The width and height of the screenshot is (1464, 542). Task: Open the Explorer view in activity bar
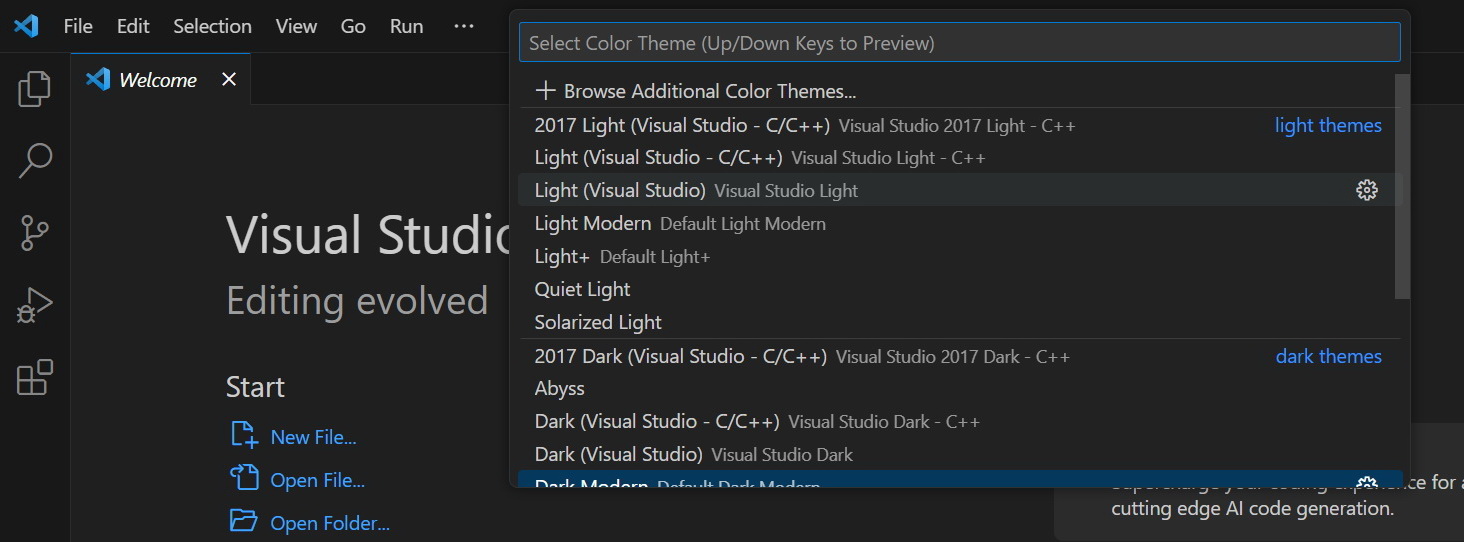click(x=34, y=89)
